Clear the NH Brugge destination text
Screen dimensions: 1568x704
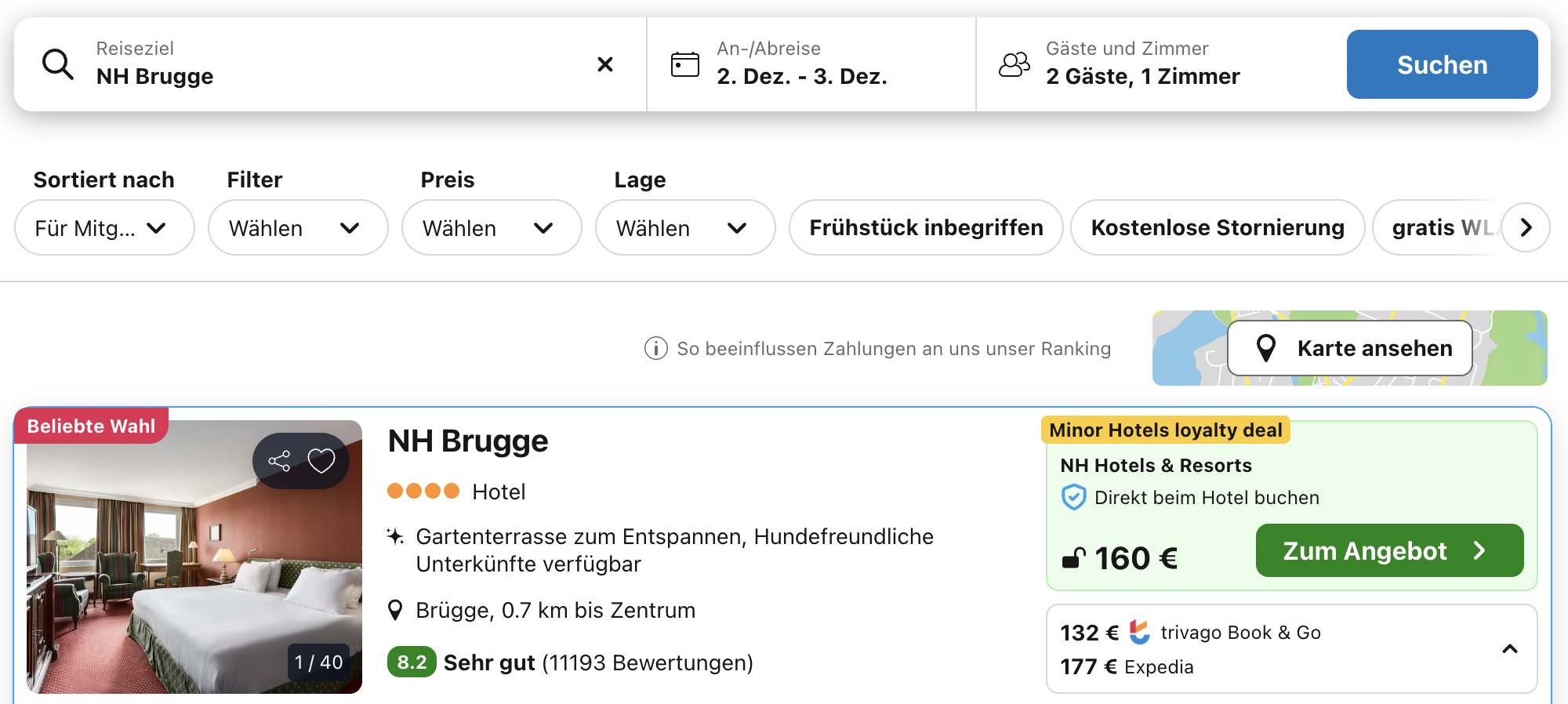(x=605, y=64)
